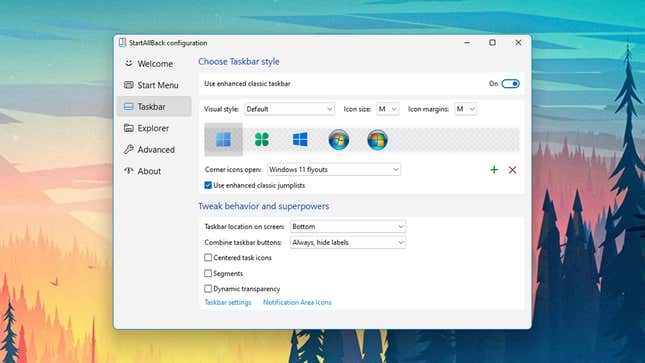Enable Dynamic transparency checkbox

208,289
